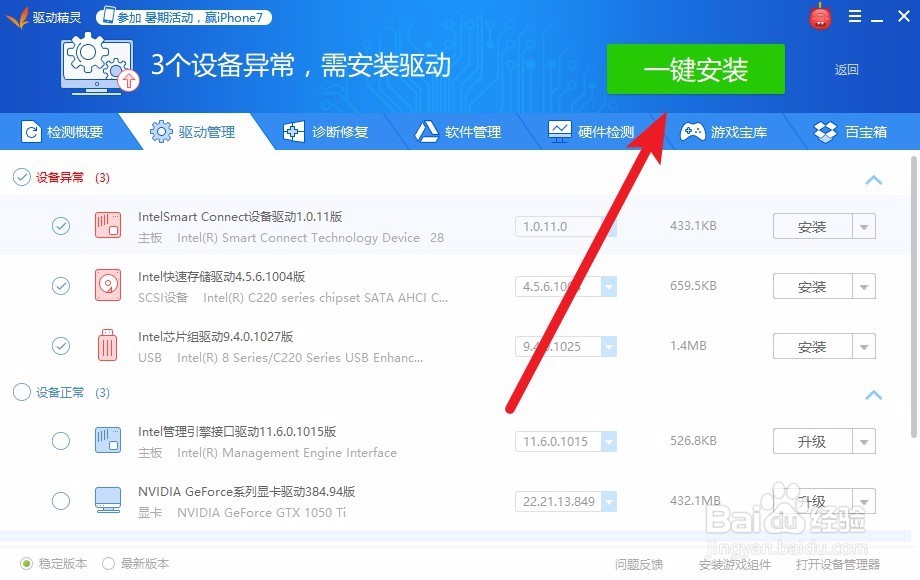
Task: Go to the 硬件检测 tab
Action: point(591,132)
